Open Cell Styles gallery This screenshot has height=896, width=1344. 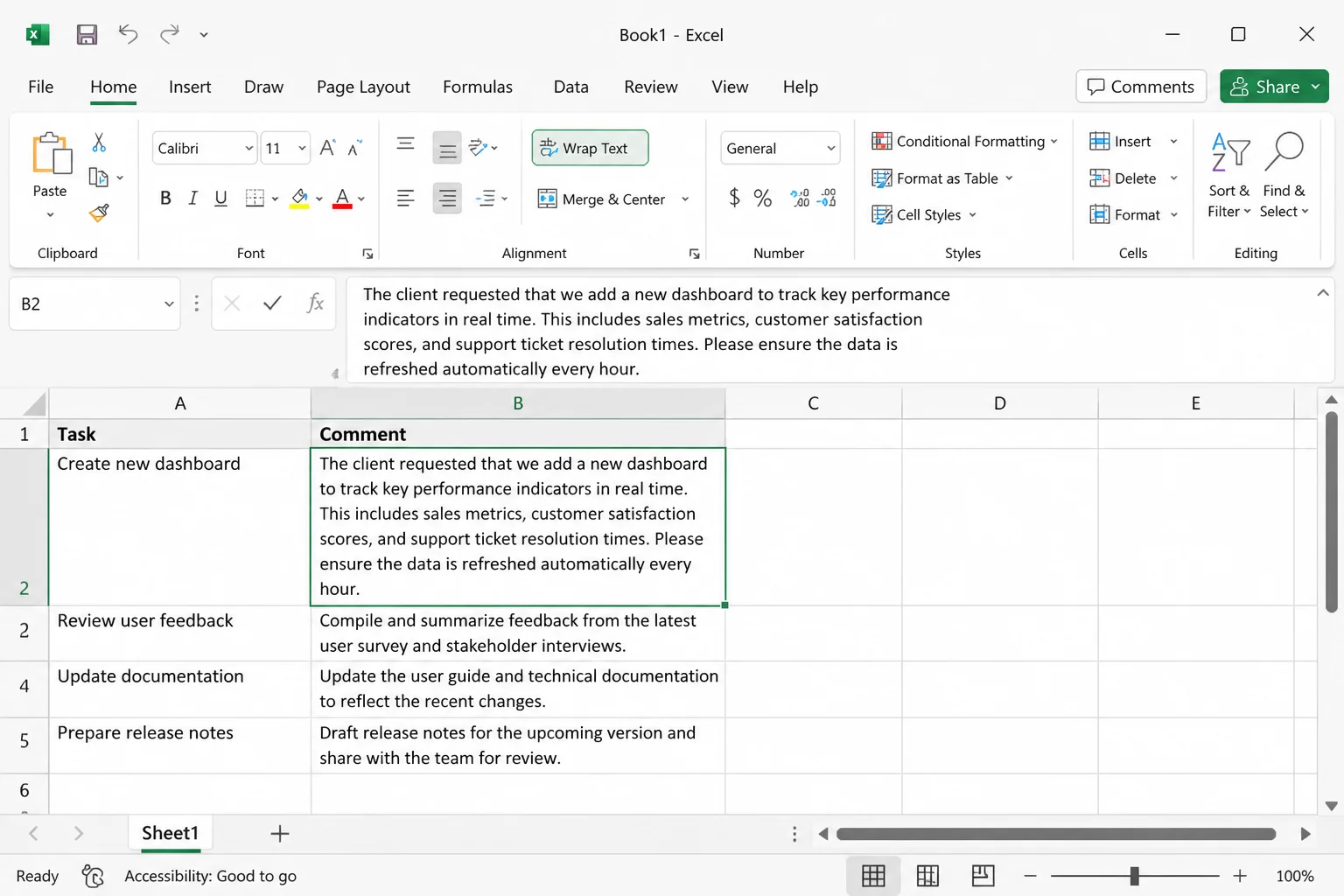tap(924, 214)
